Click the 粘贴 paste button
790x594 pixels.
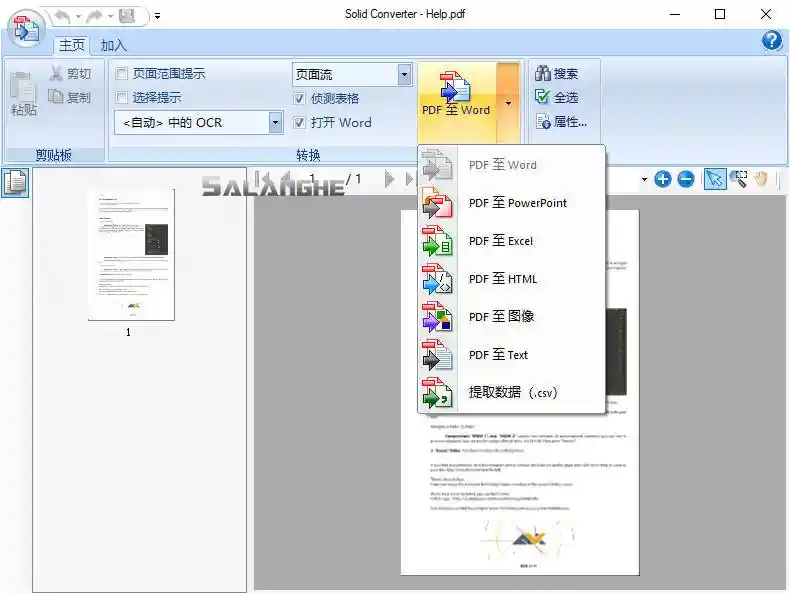[x=24, y=95]
